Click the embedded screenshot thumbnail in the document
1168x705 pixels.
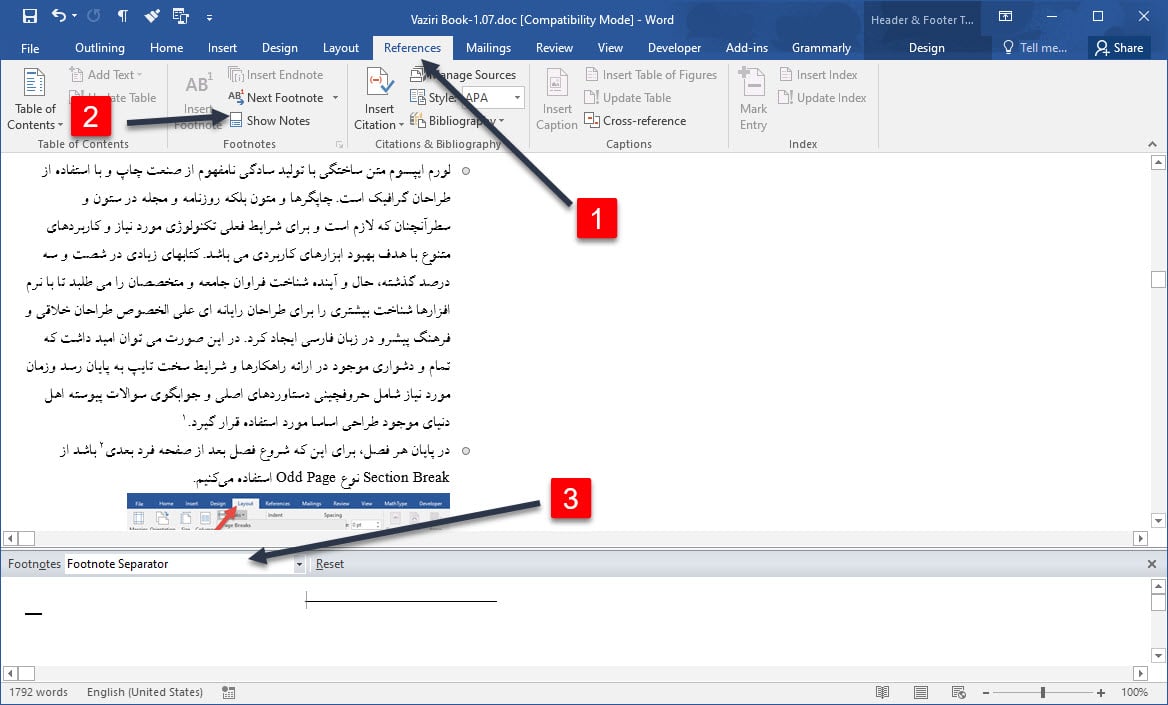(288, 511)
